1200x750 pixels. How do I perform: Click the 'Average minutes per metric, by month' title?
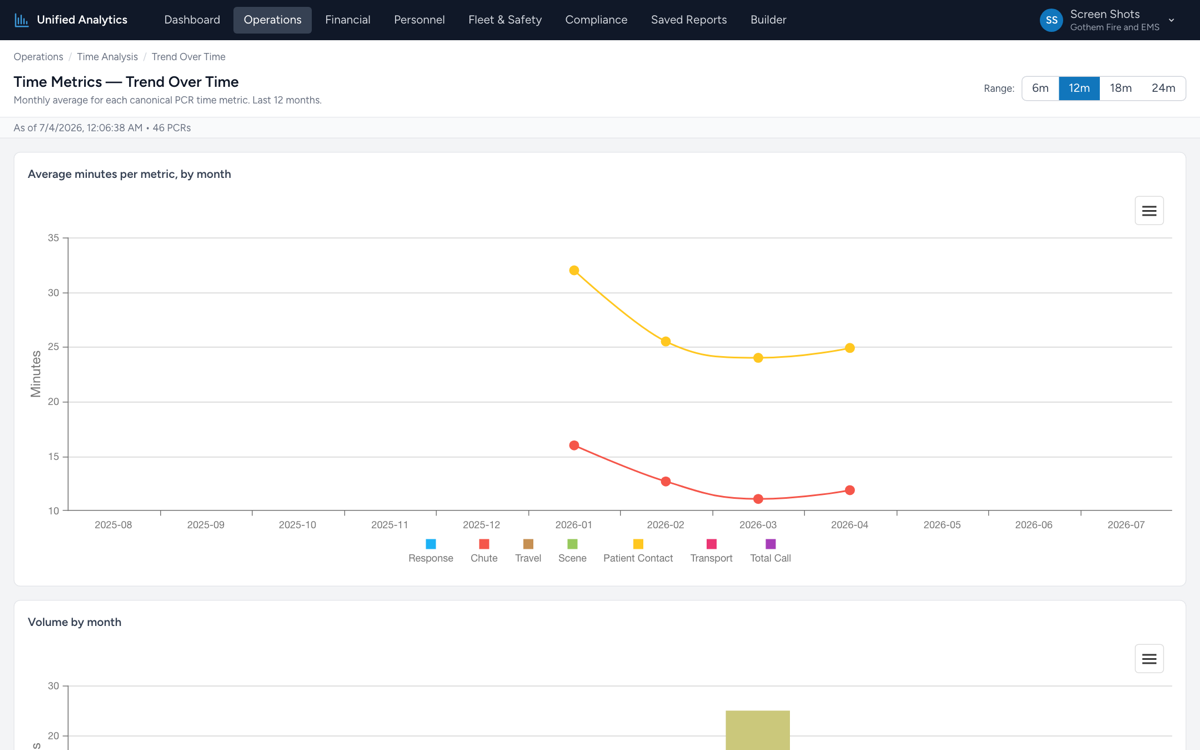(x=129, y=174)
